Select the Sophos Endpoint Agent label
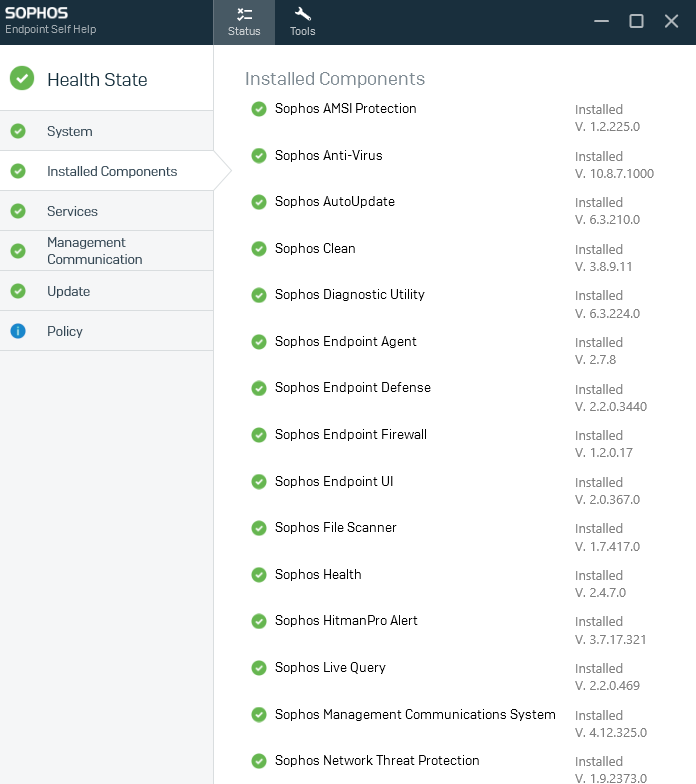696x784 pixels. click(346, 342)
